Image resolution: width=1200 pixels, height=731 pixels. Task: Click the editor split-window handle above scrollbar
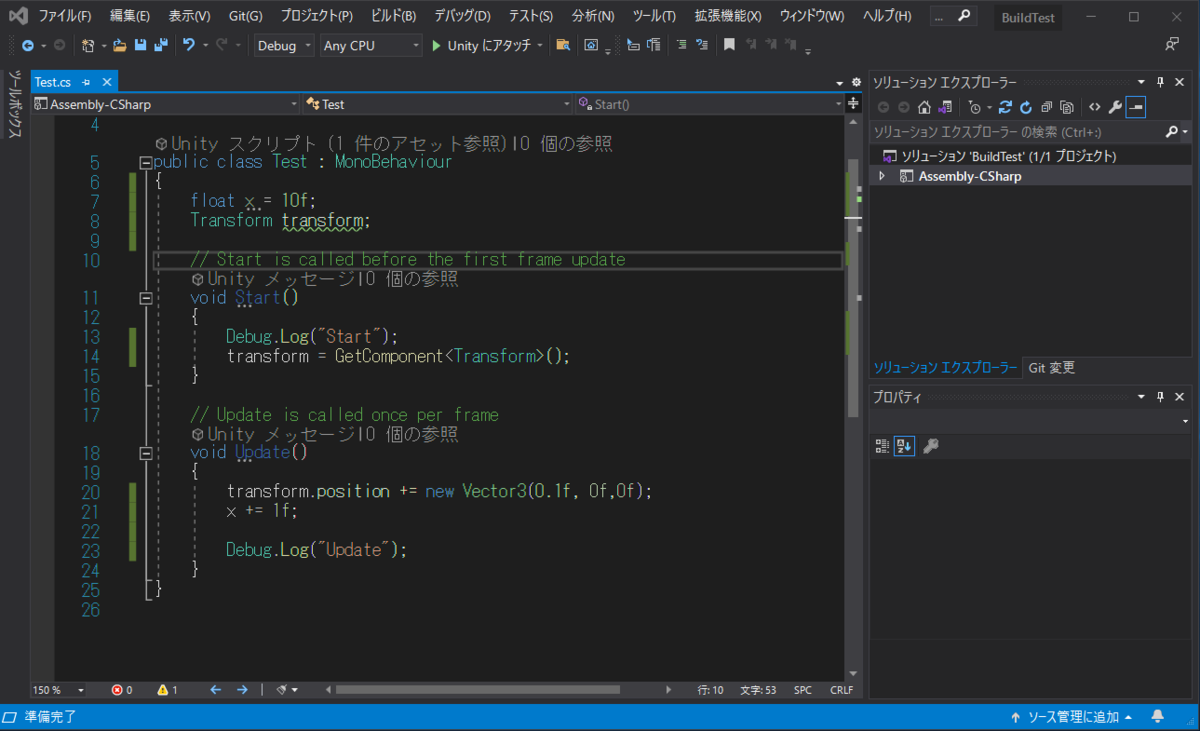tap(853, 104)
